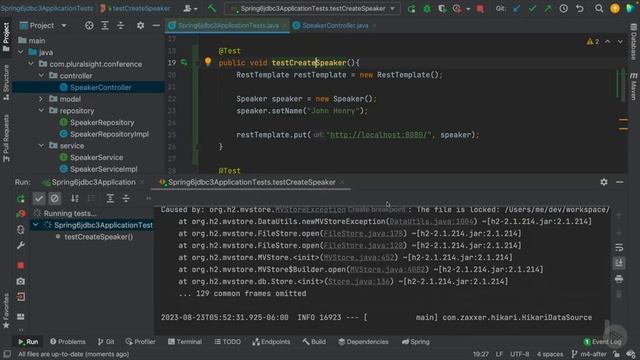Toggle show ignored tests button
This screenshot has width=640, height=360.
click(x=55, y=198)
